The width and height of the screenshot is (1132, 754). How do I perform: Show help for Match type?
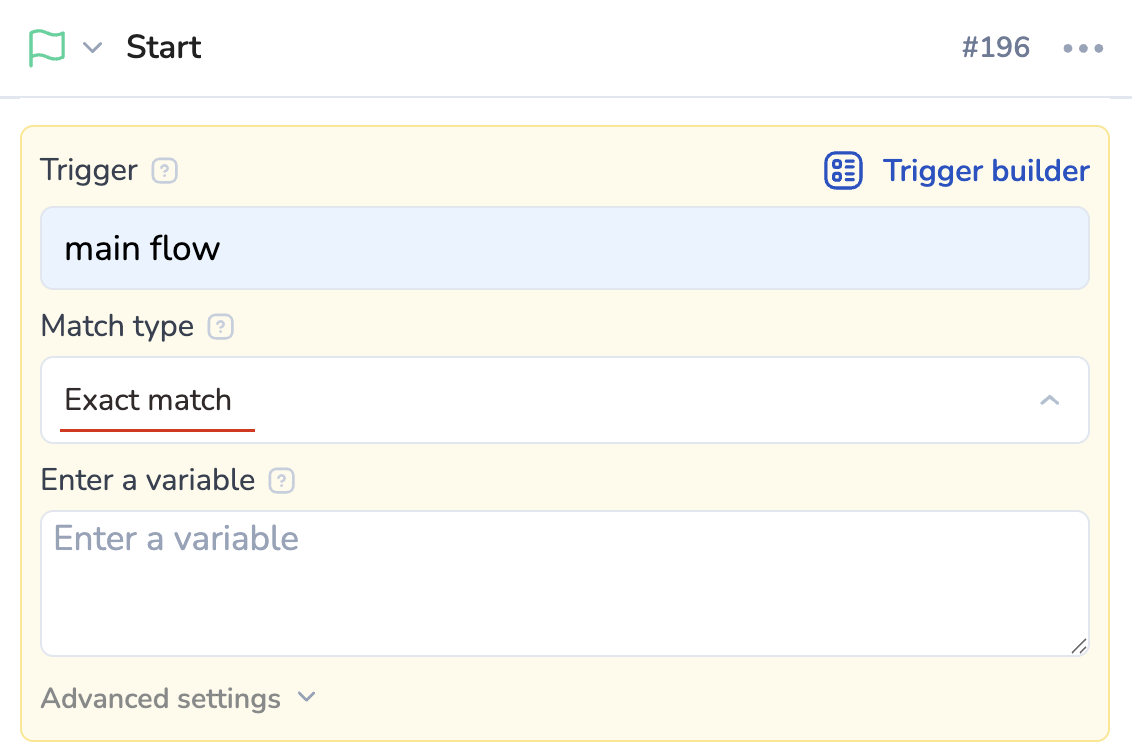point(220,327)
